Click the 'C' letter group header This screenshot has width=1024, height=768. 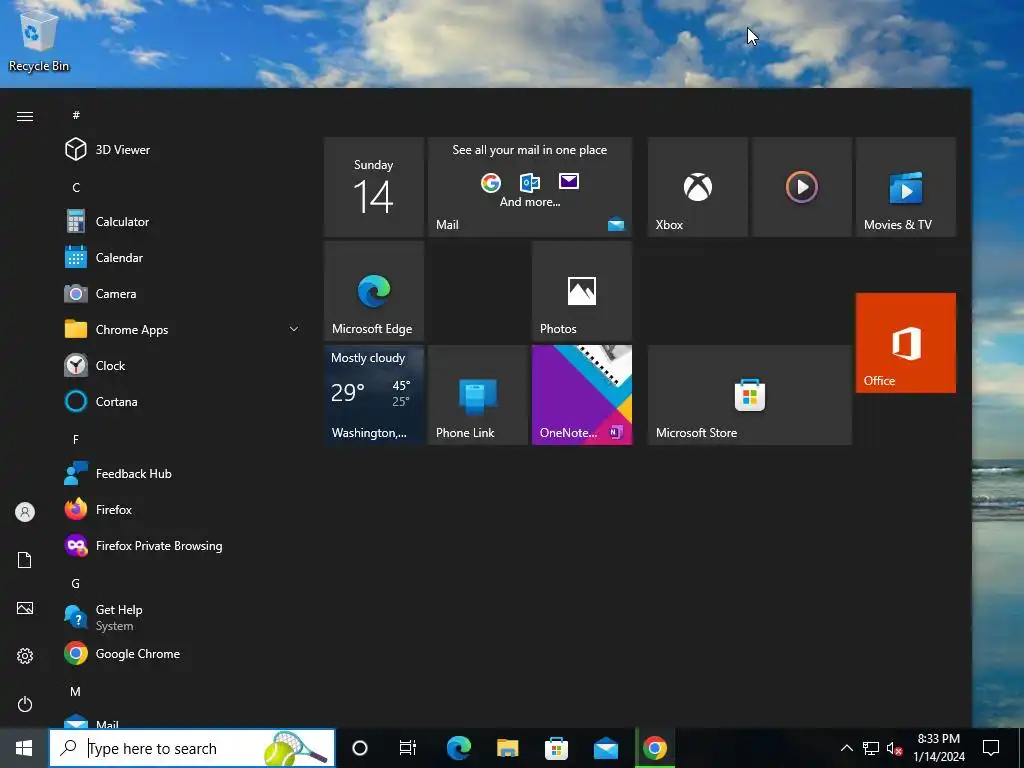tap(76, 187)
